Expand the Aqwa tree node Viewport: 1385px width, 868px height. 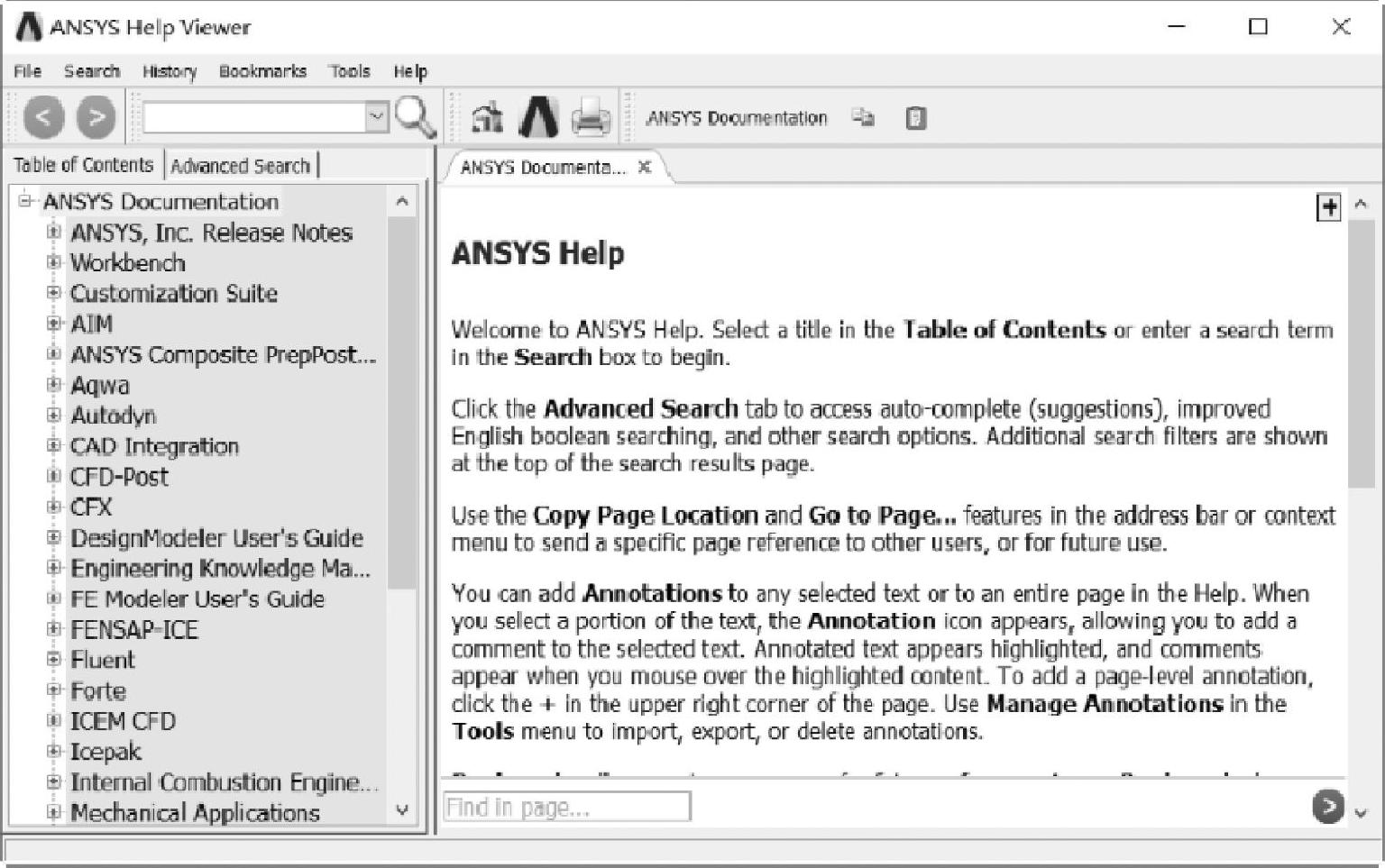53,385
